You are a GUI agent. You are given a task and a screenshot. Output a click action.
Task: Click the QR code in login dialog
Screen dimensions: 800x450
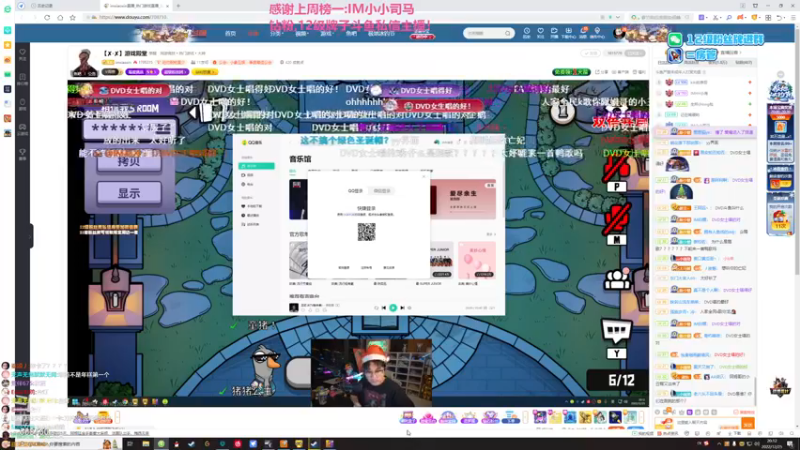(366, 232)
